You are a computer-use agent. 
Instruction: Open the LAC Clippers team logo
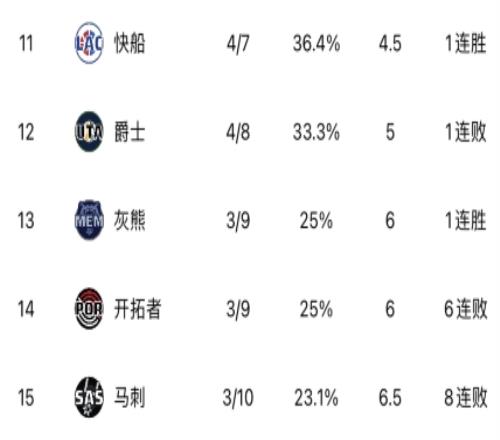pyautogui.click(x=89, y=43)
